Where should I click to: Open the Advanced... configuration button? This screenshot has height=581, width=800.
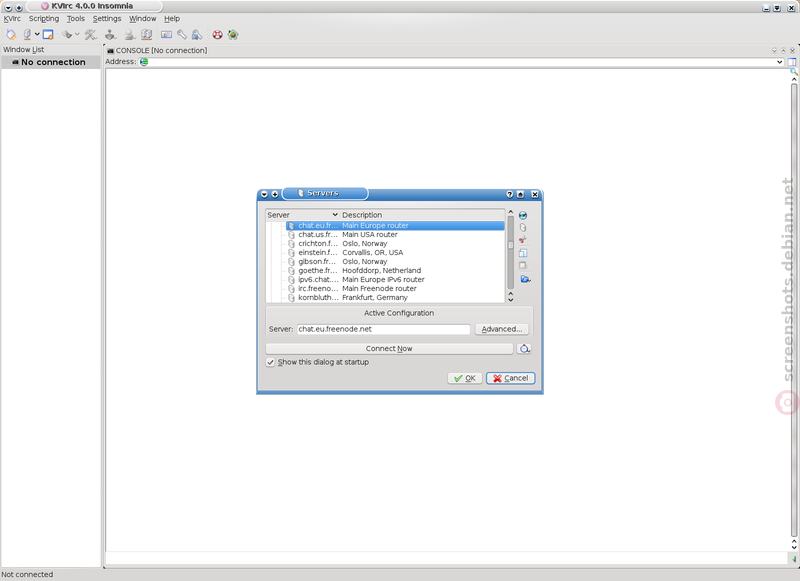click(502, 330)
